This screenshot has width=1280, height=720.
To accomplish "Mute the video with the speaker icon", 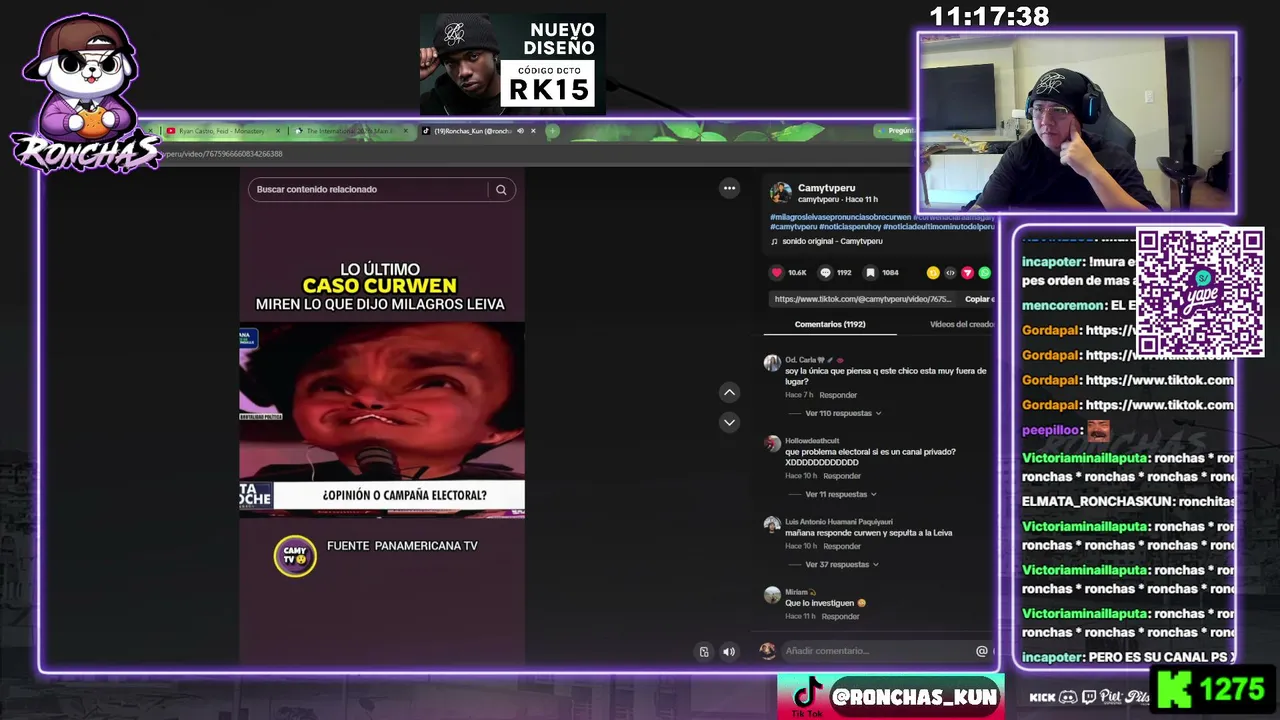I will [x=729, y=652].
